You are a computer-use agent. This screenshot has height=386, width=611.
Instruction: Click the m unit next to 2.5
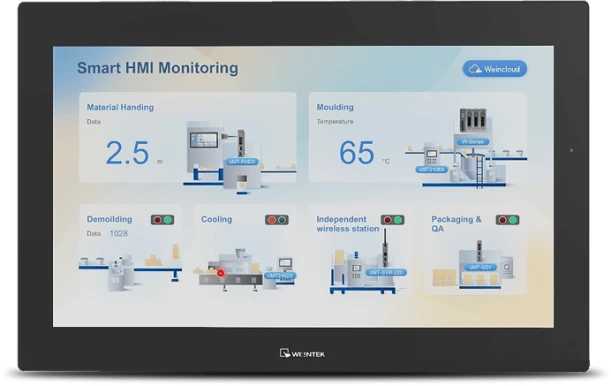[x=159, y=162]
